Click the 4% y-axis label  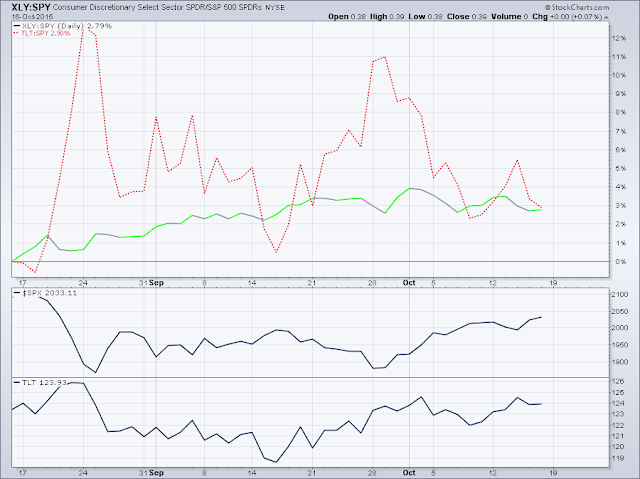(620, 187)
